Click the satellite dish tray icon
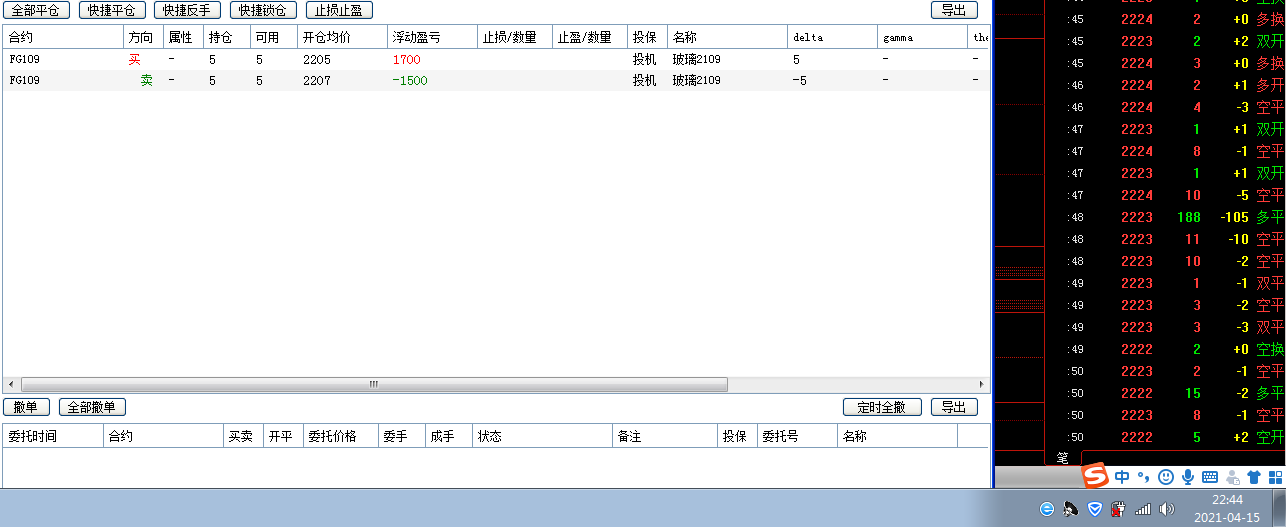Image resolution: width=1286 pixels, height=527 pixels. point(1071,509)
